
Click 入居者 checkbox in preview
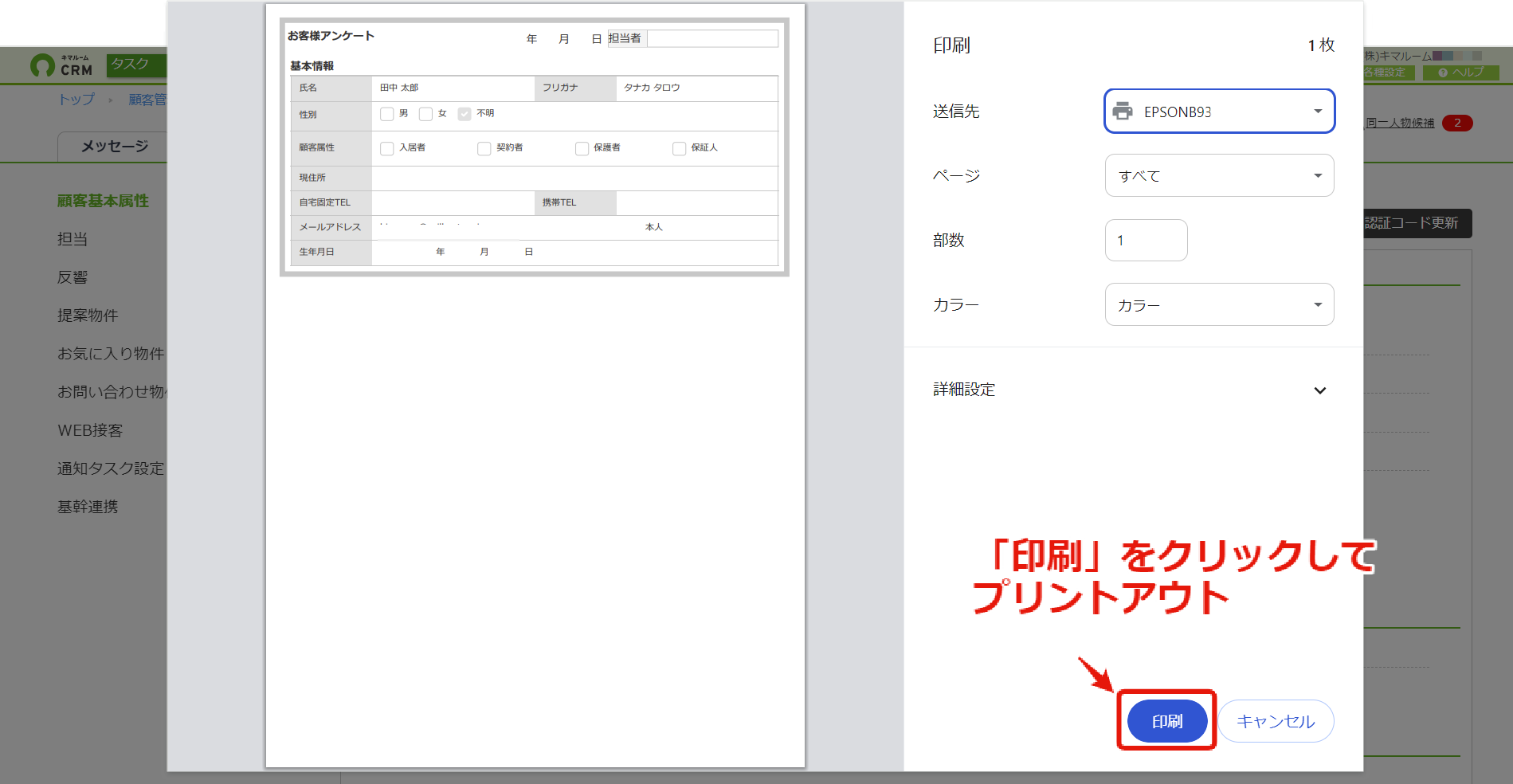387,148
